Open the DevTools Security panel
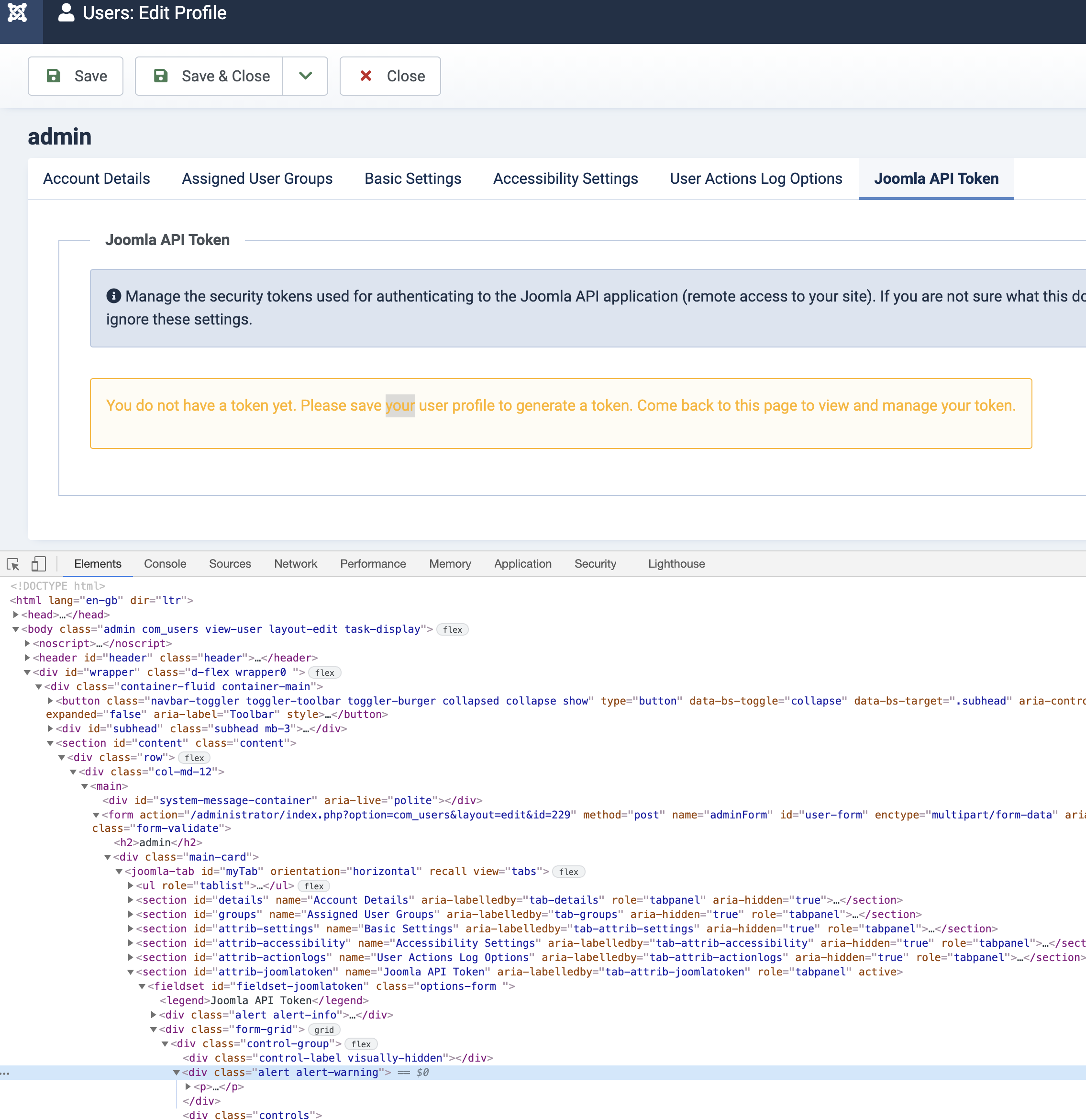The height and width of the screenshot is (1120, 1086). point(595,564)
